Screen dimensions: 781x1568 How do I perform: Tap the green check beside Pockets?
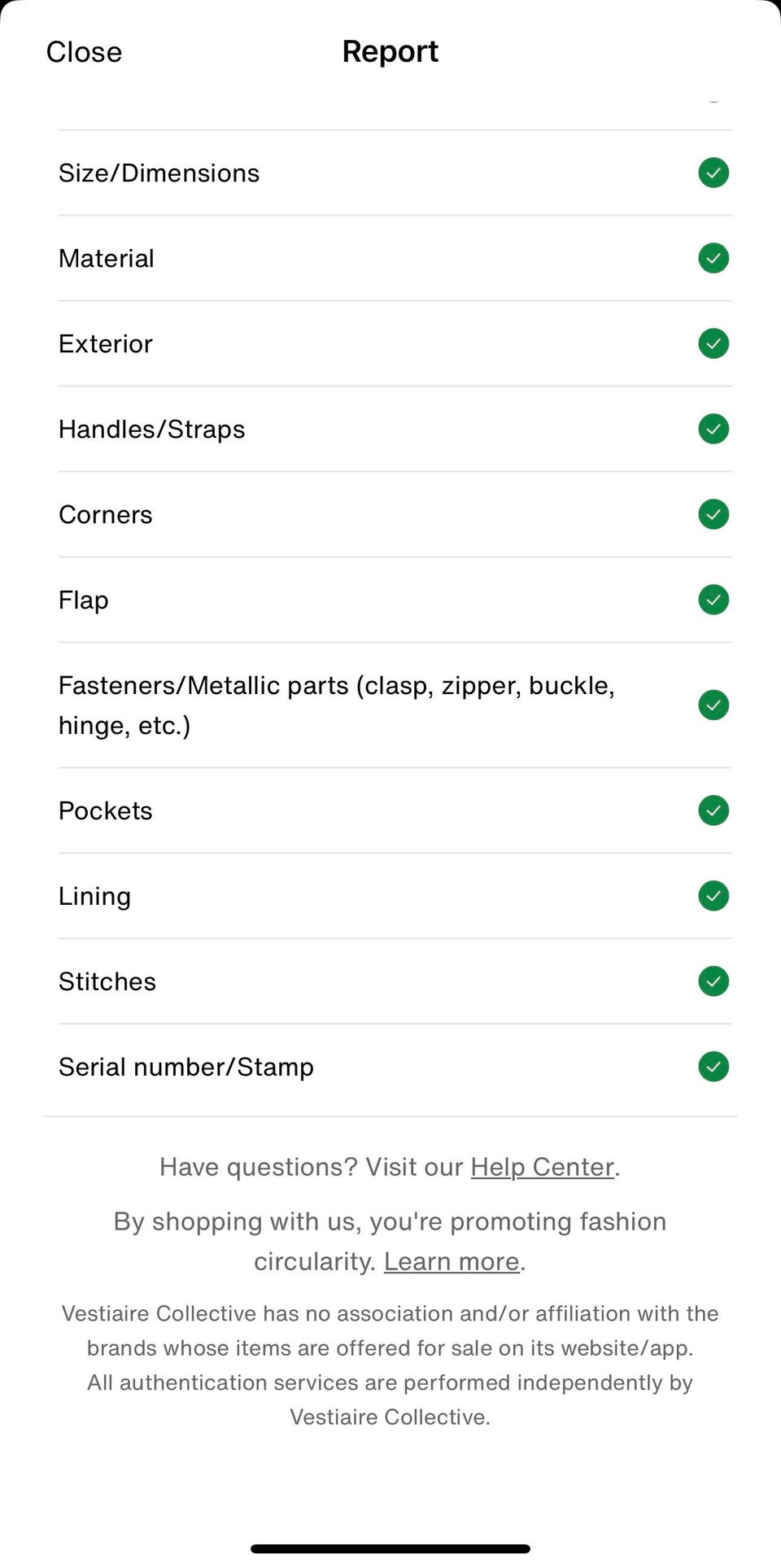pos(713,810)
